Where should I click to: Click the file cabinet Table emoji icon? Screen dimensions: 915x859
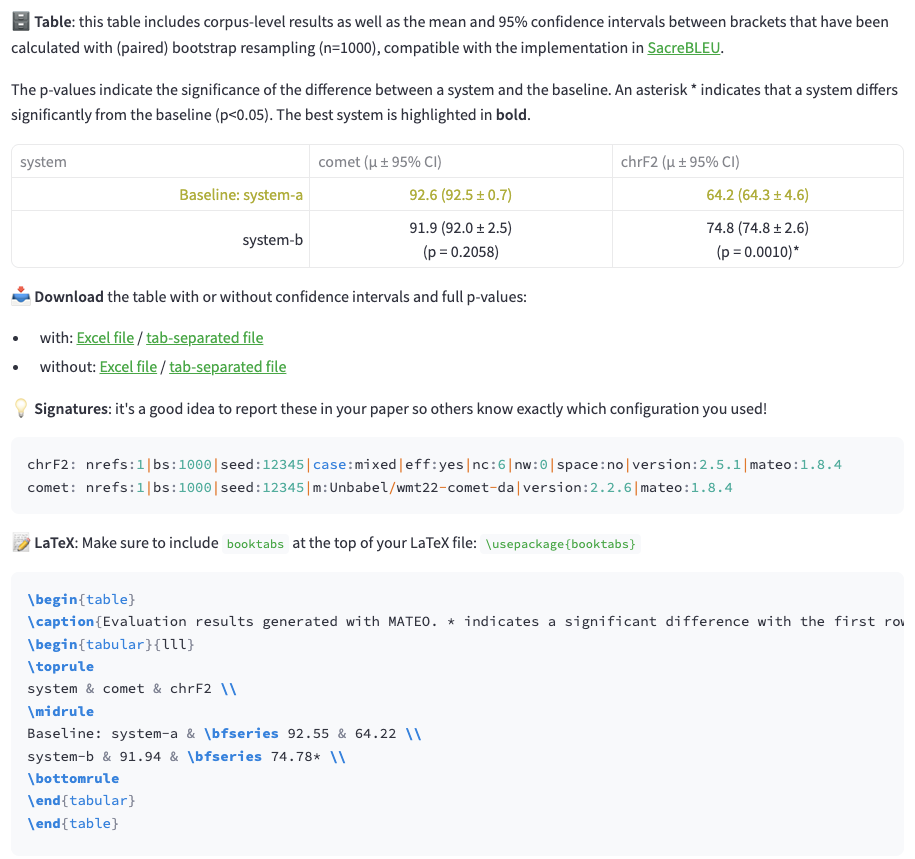20,22
